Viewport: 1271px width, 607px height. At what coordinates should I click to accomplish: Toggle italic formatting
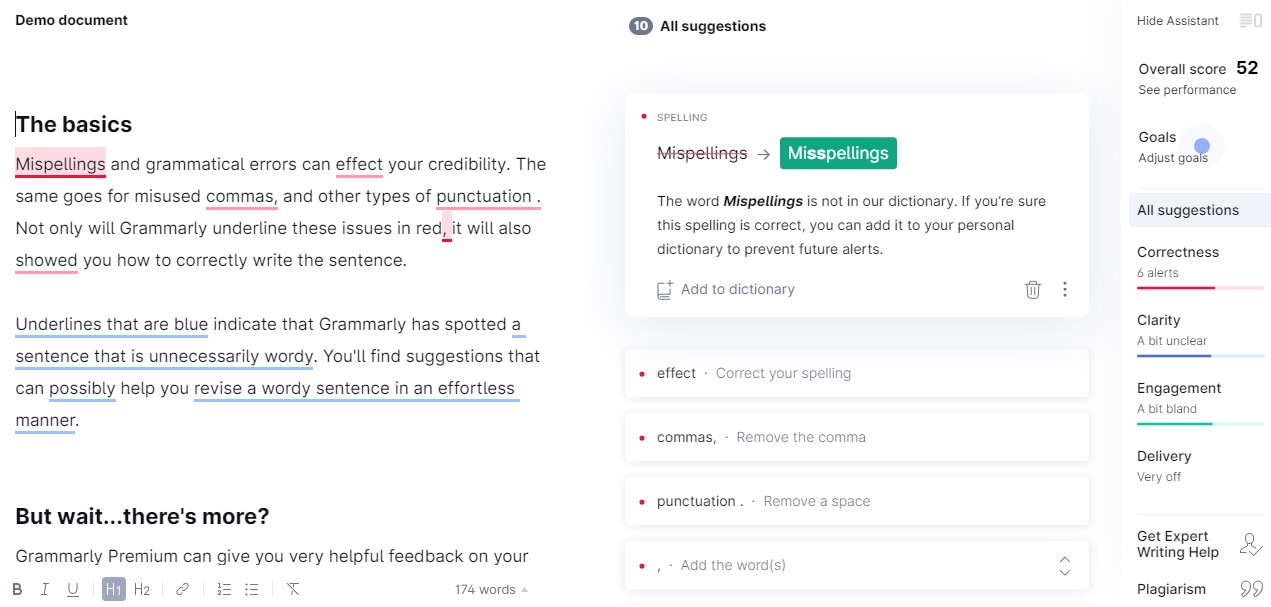[x=45, y=589]
